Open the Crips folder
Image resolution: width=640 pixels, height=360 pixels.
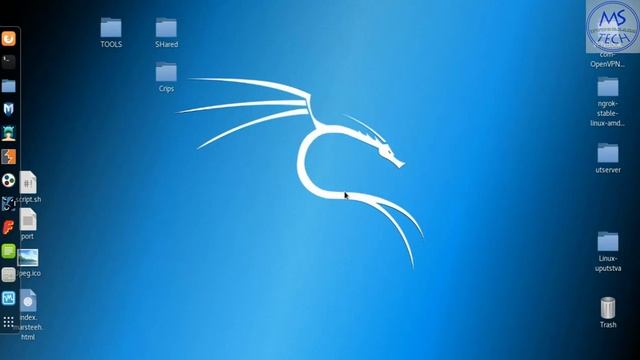pyautogui.click(x=166, y=72)
